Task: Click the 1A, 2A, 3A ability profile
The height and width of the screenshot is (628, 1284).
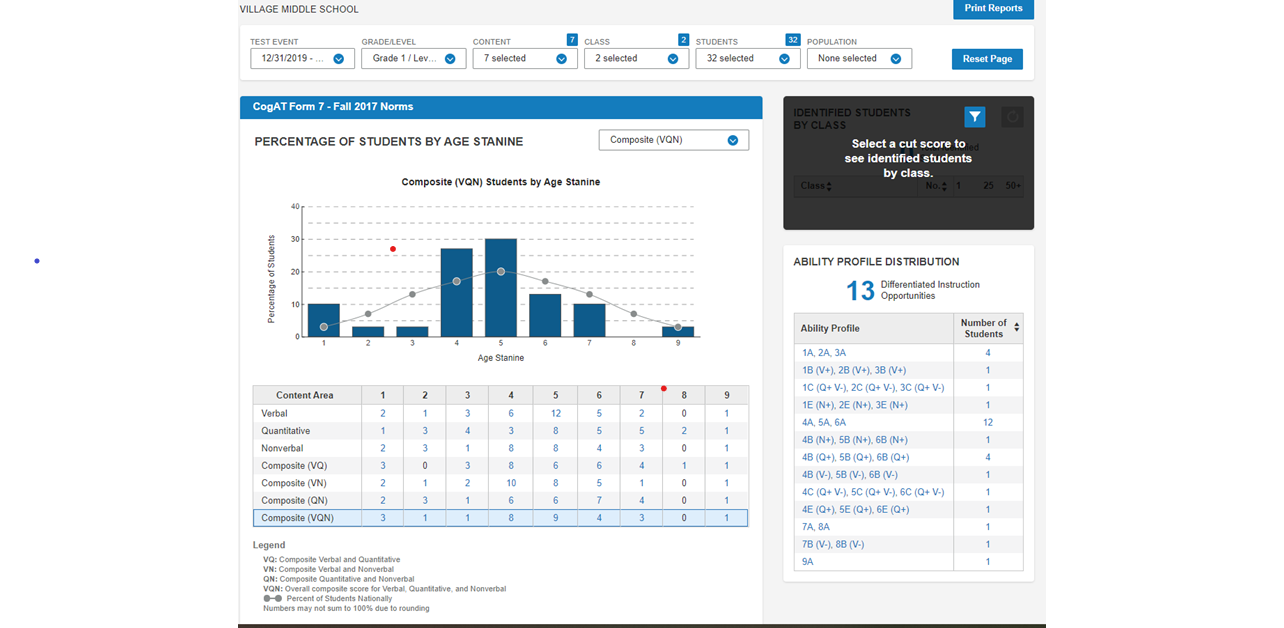Action: click(x=824, y=353)
